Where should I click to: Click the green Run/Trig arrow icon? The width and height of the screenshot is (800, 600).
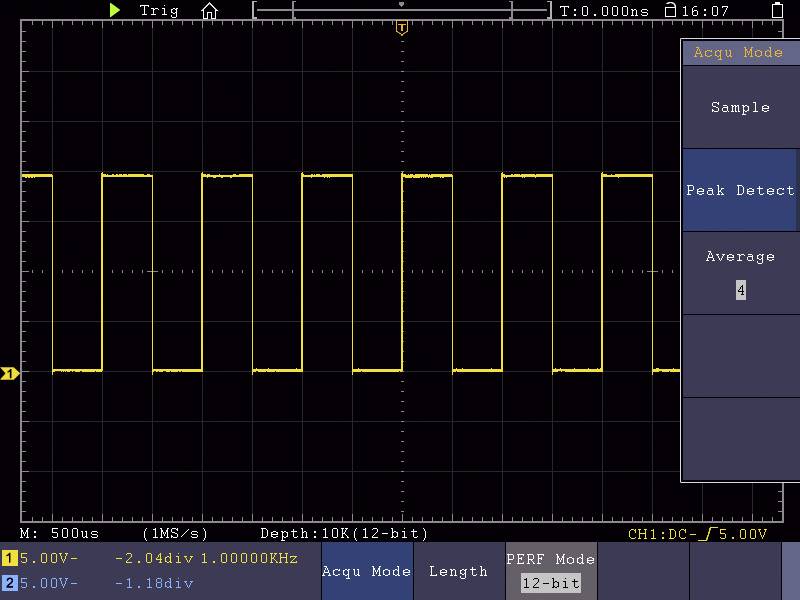pos(115,11)
